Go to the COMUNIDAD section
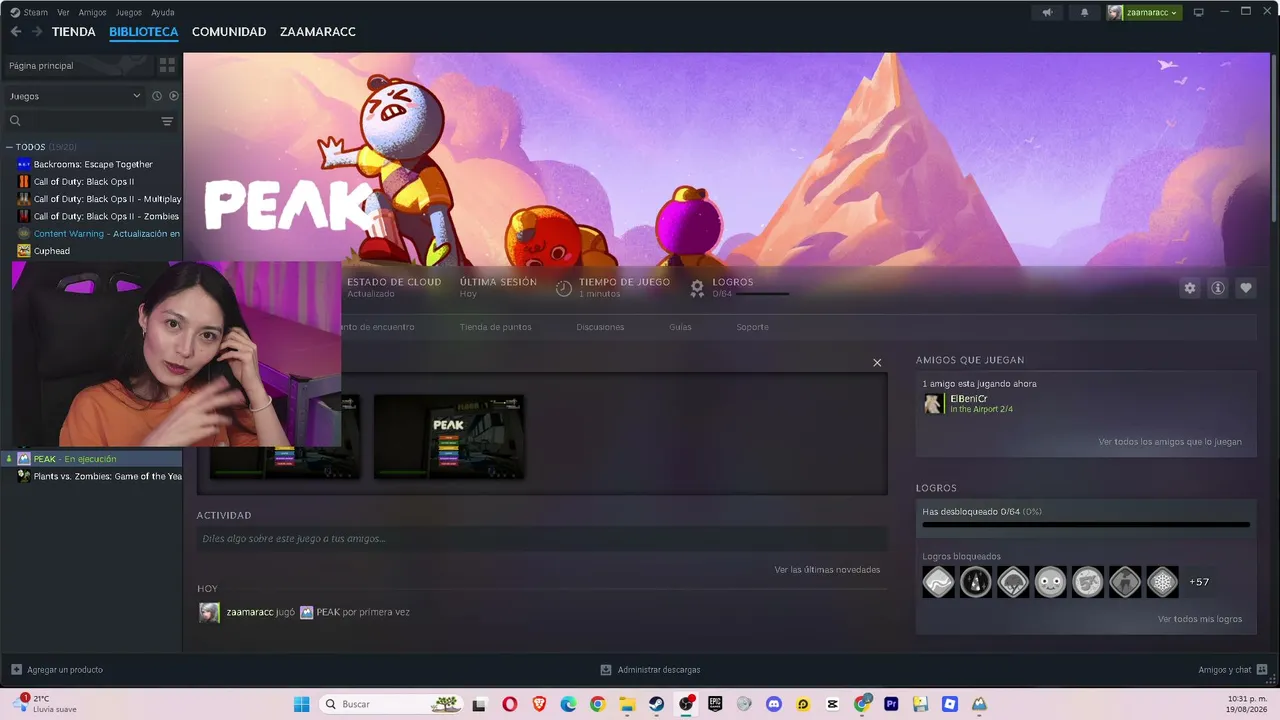The image size is (1280, 720). click(229, 32)
